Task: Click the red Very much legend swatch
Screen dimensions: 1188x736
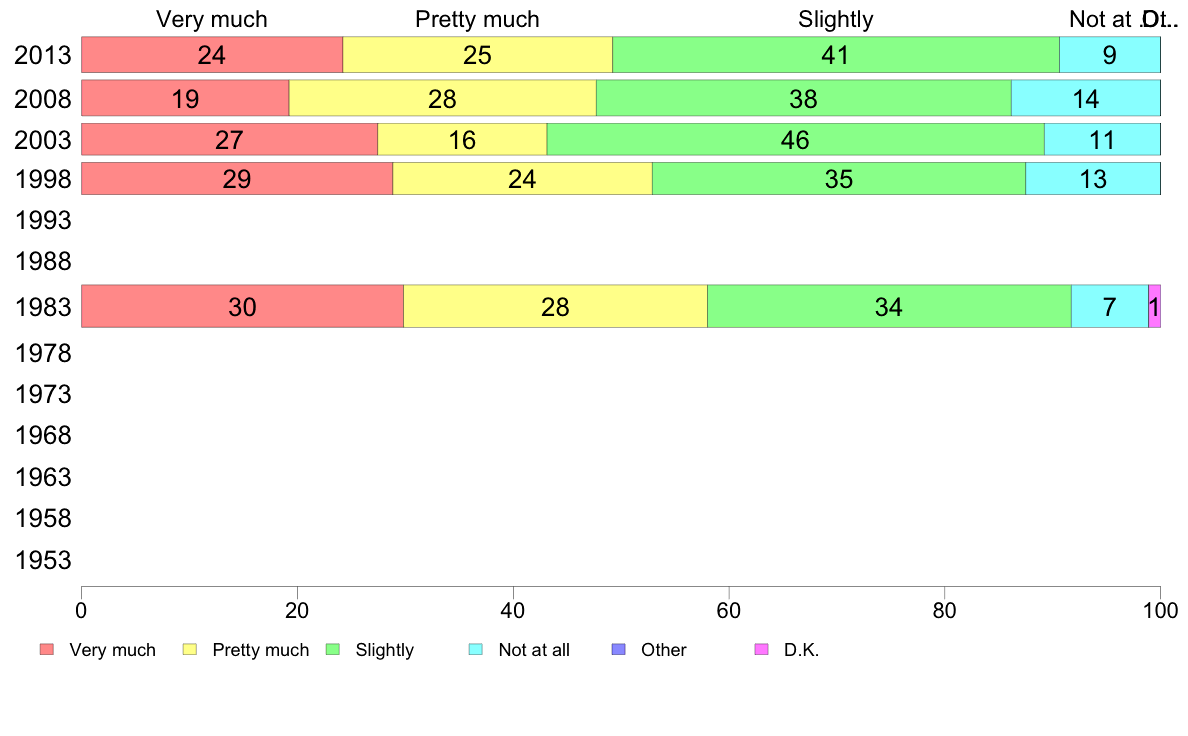Action: point(47,650)
